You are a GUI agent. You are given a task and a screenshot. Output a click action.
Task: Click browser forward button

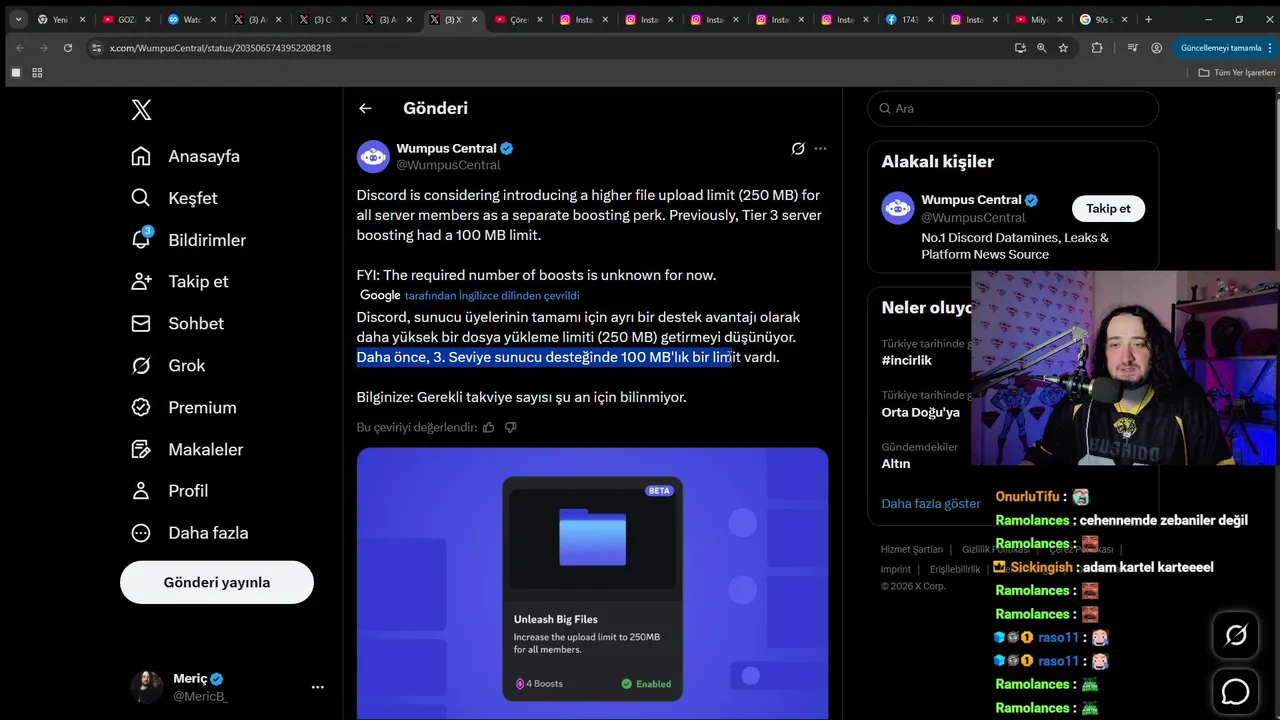point(44,47)
